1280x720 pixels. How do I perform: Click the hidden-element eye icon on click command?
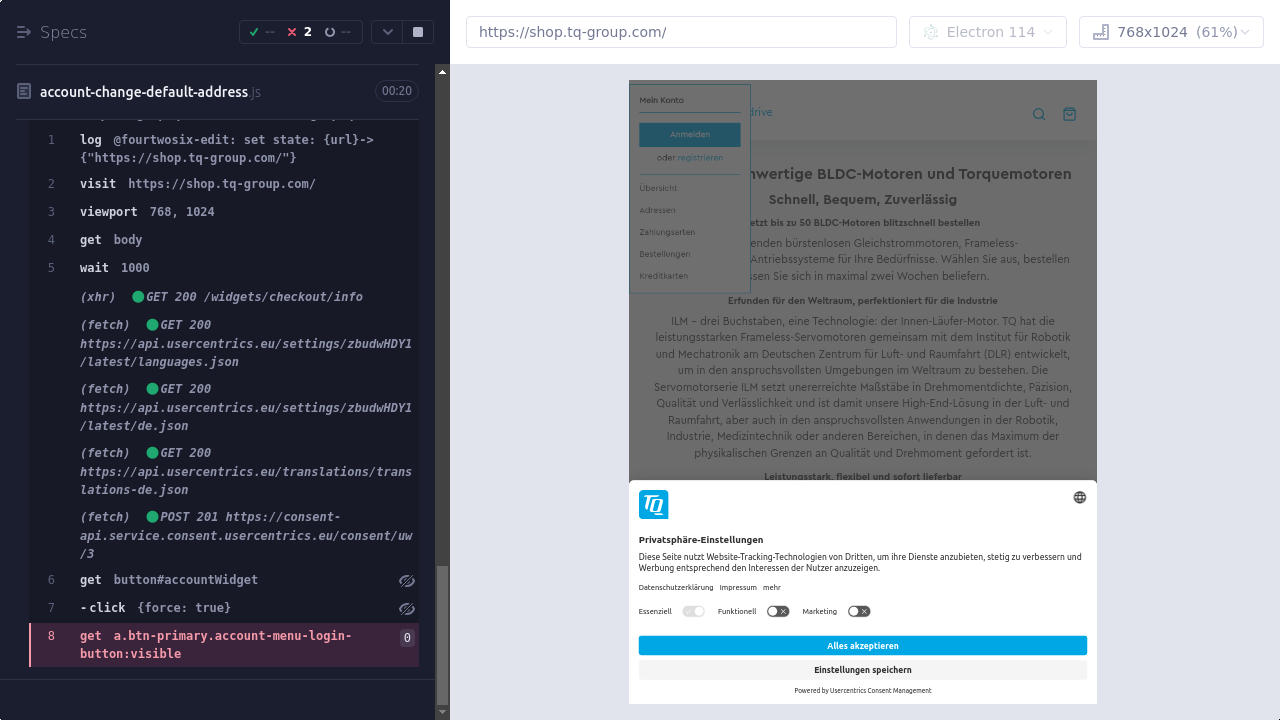pos(406,608)
